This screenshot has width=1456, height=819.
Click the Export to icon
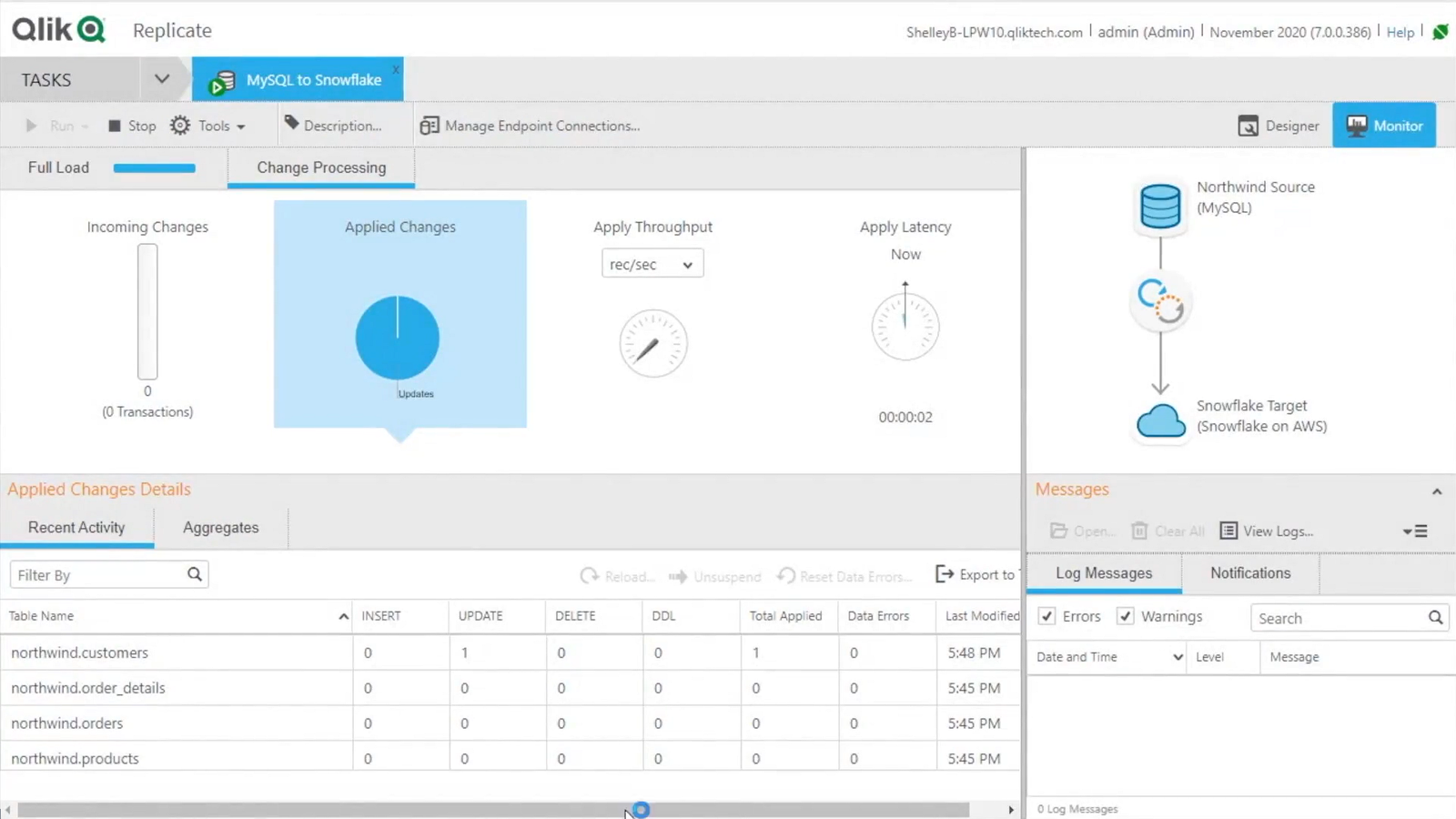[945, 574]
